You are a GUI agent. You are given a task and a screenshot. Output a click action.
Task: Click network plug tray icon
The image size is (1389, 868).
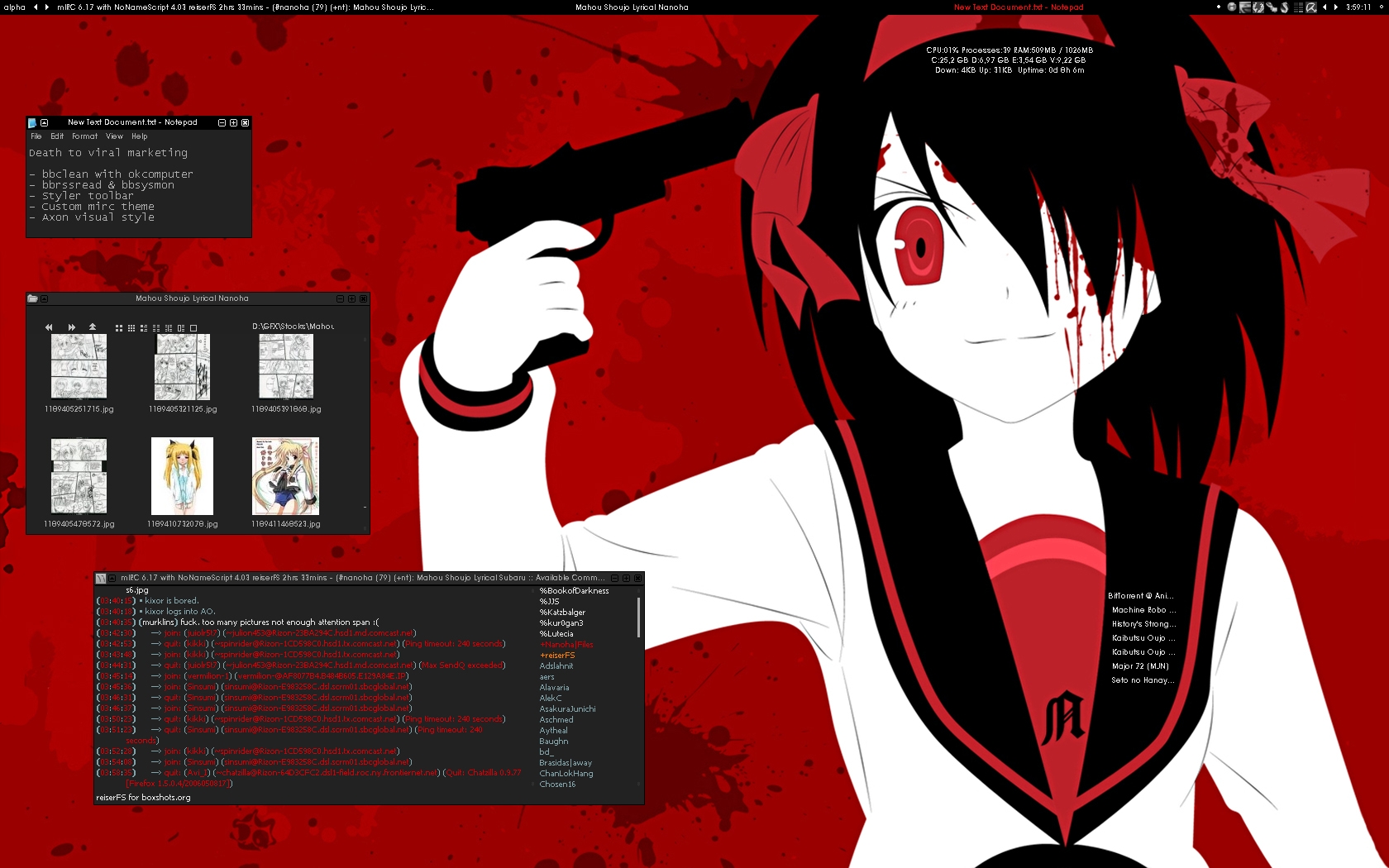pos(1272,7)
